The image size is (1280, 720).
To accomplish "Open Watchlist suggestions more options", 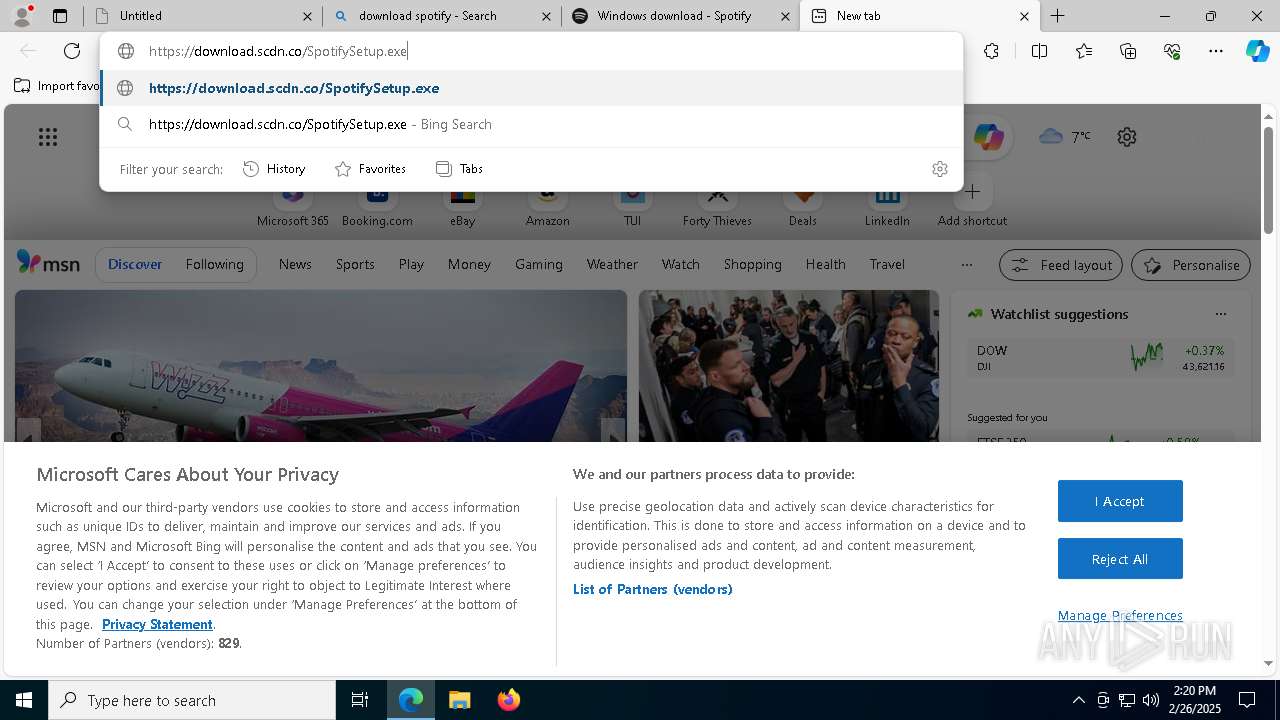I will [x=1220, y=314].
